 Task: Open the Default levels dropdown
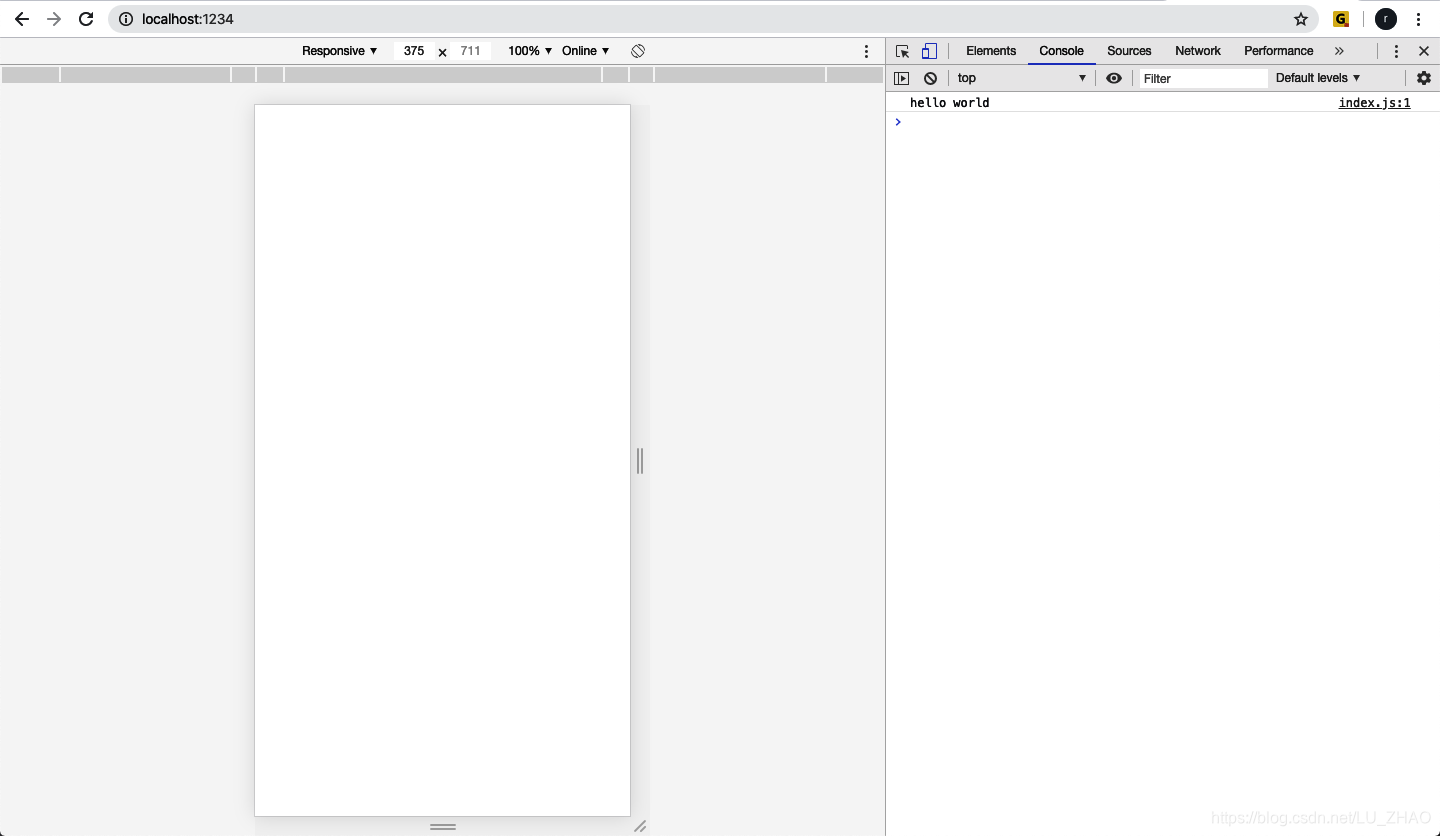click(x=1318, y=78)
